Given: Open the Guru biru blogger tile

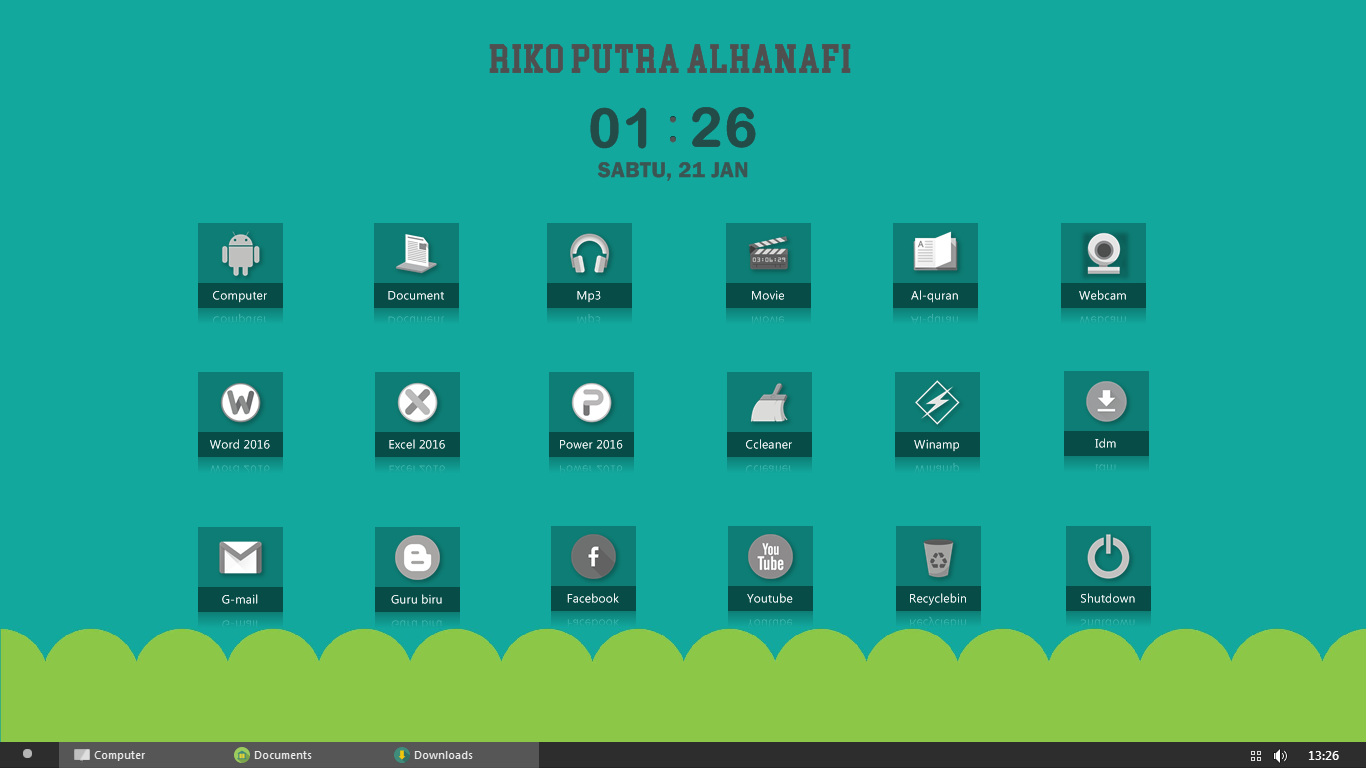Looking at the screenshot, I should pyautogui.click(x=417, y=569).
